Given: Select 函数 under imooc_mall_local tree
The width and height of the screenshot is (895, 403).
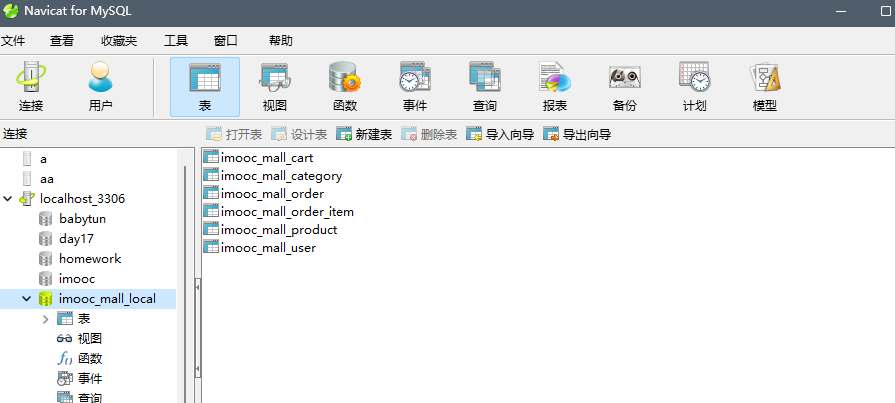Looking at the screenshot, I should [x=90, y=358].
